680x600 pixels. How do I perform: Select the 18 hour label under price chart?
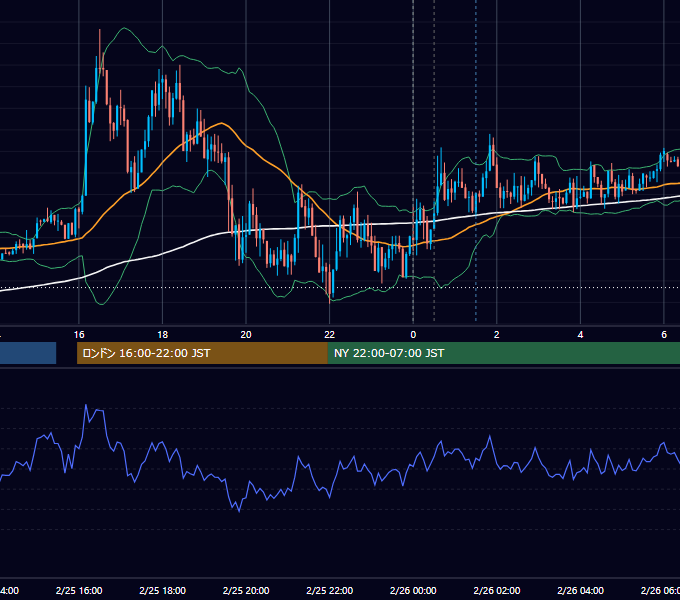coord(162,334)
